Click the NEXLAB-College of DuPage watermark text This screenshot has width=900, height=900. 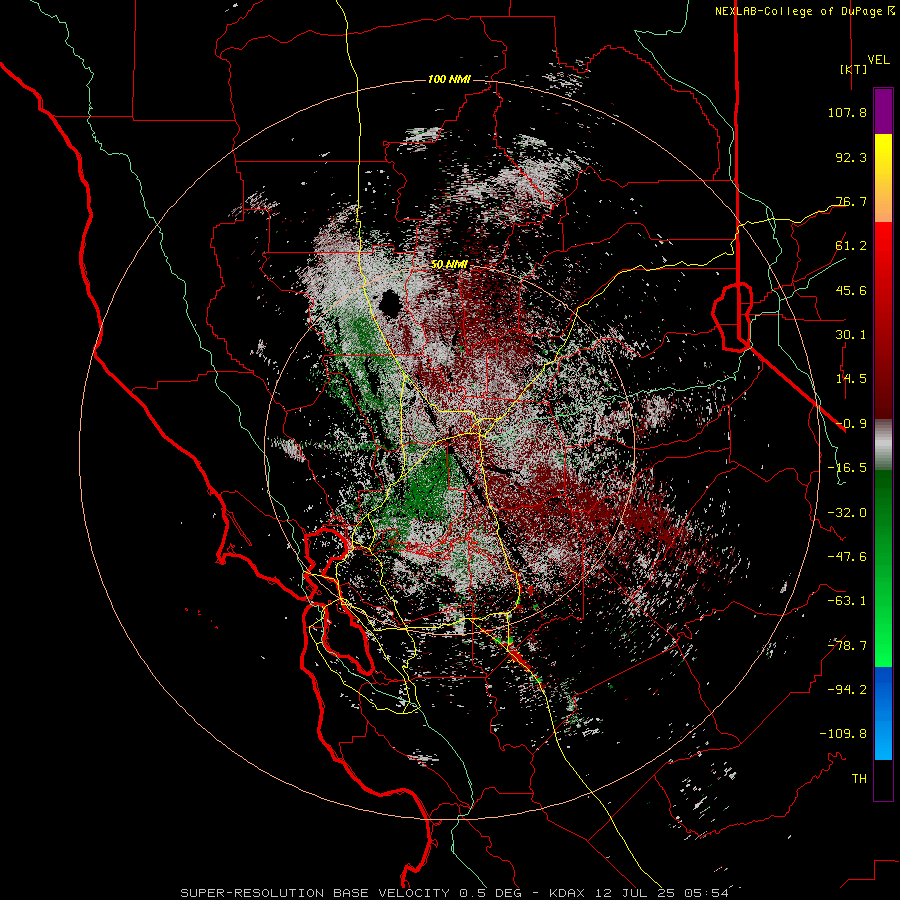pyautogui.click(x=805, y=11)
